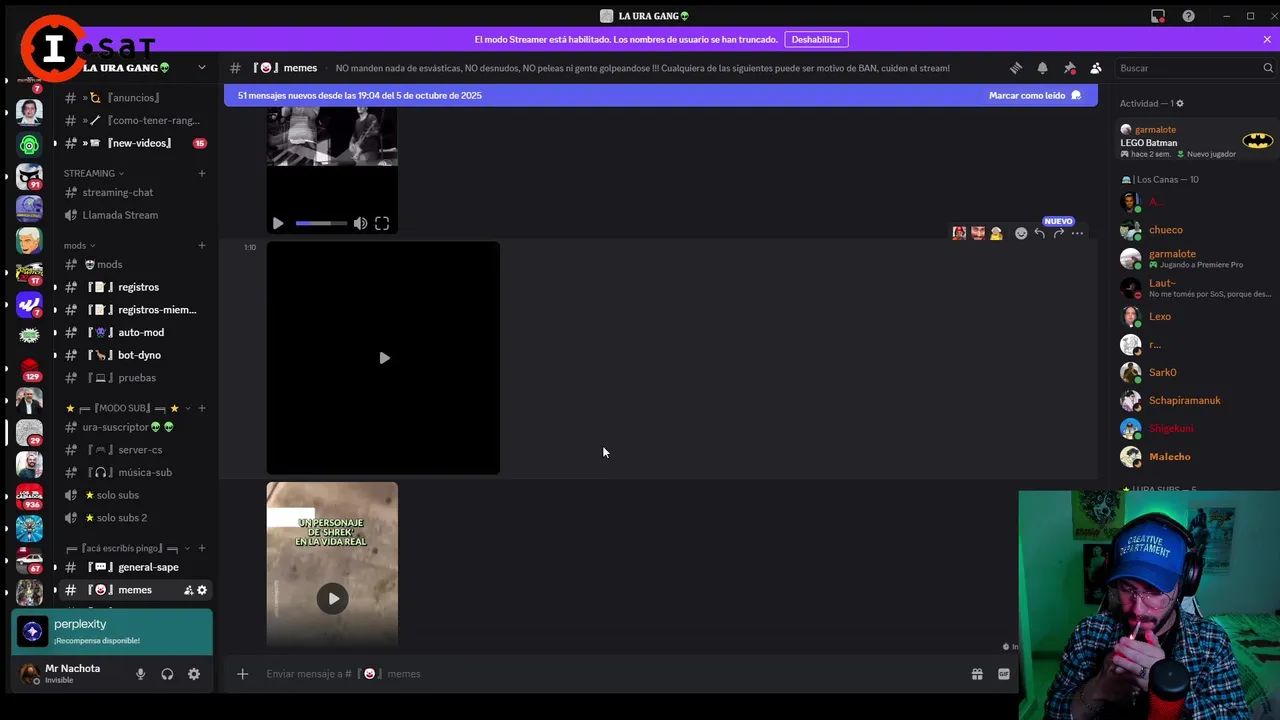1280x720 pixels.
Task: Play the Shrek personaje video
Action: point(332,598)
